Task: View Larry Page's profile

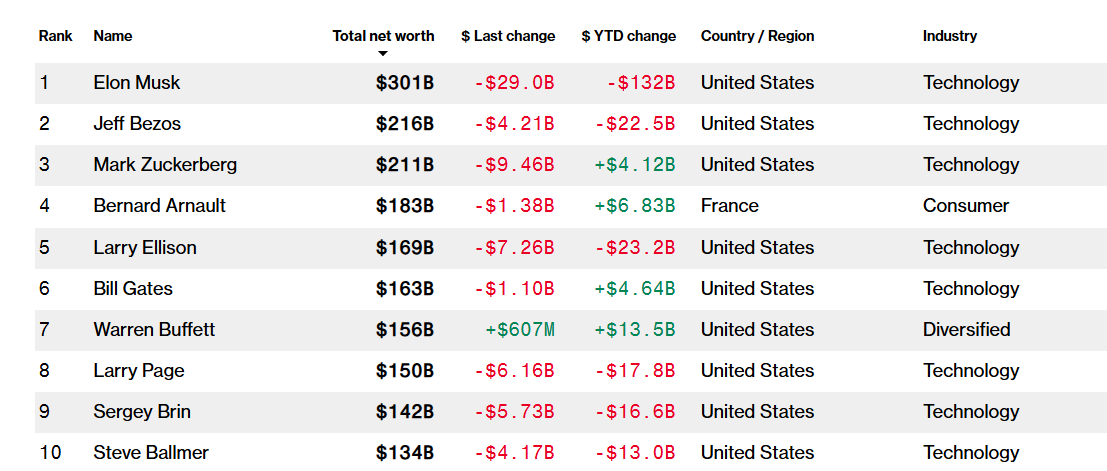Action: (139, 370)
